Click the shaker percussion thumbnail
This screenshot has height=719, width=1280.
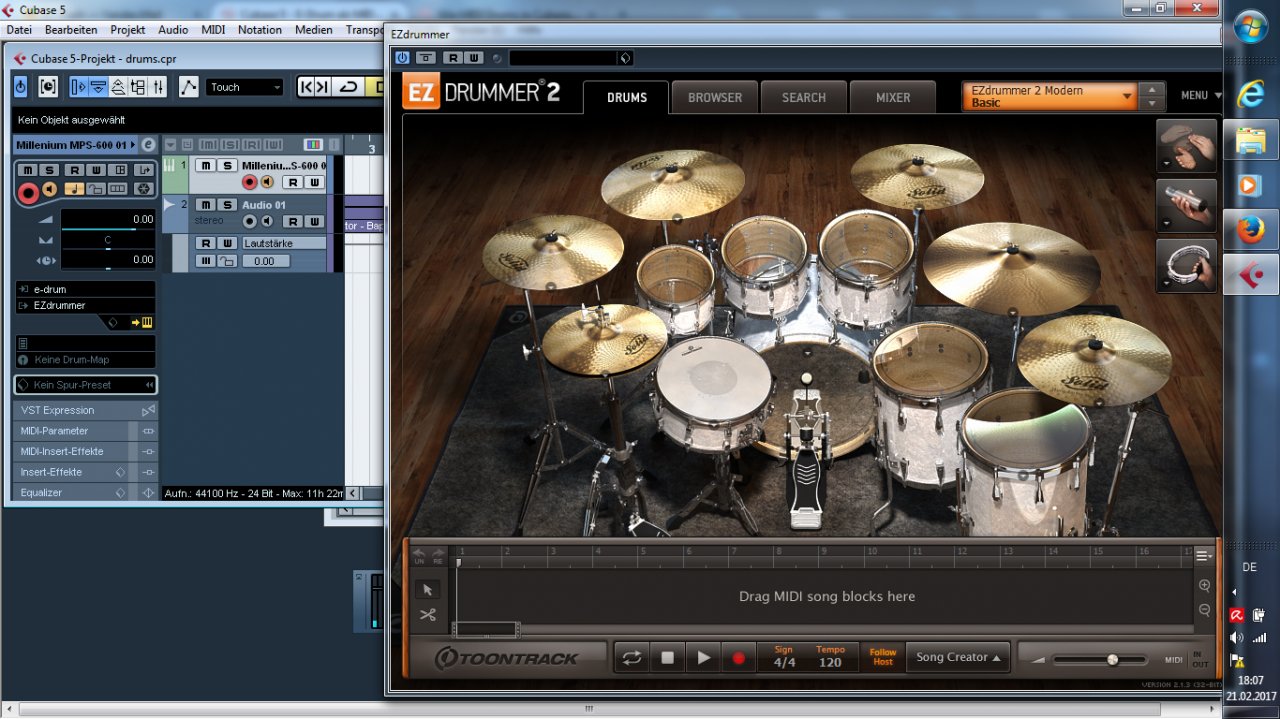pyautogui.click(x=1187, y=206)
